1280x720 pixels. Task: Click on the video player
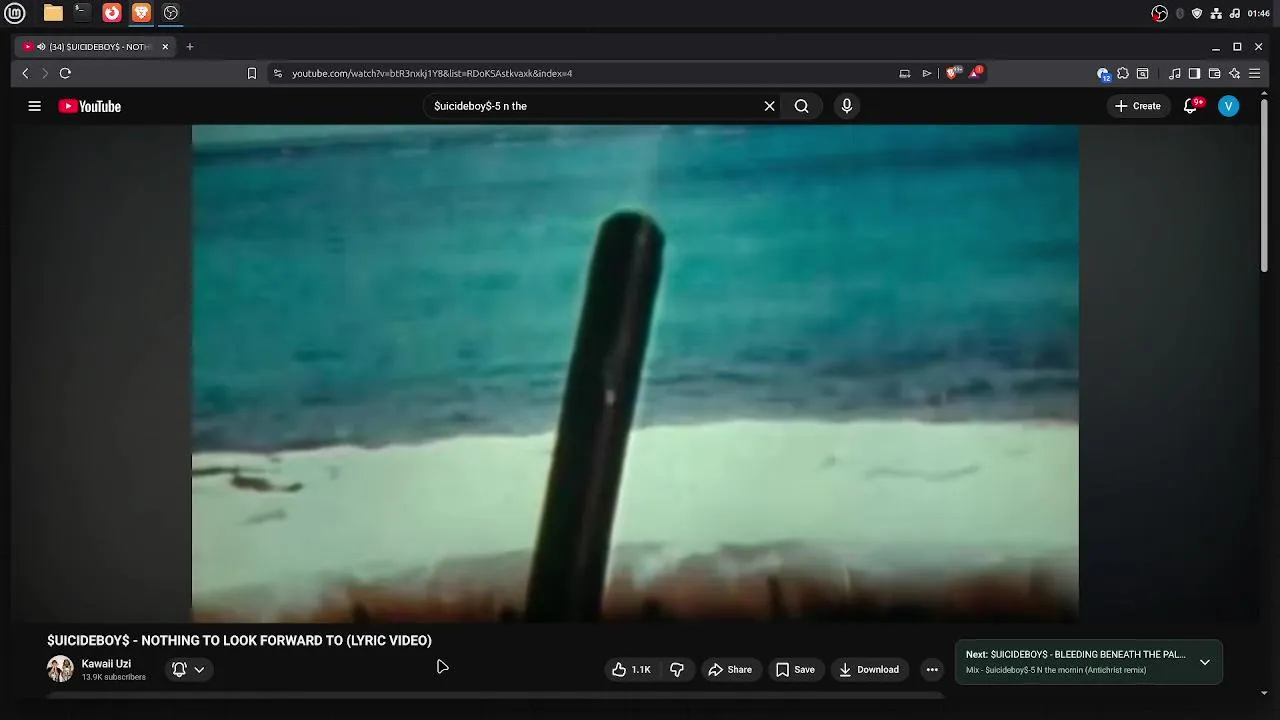[x=635, y=373]
